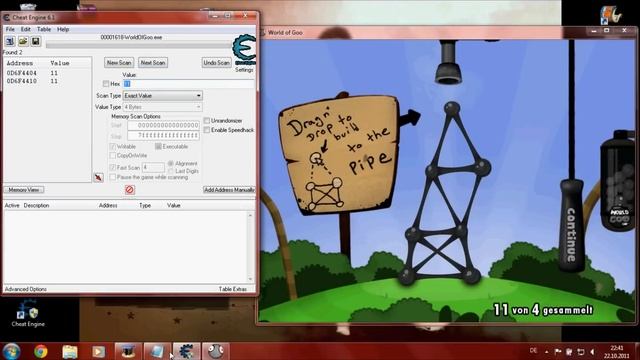Screen dimensions: 640x360
Task: Click the volume speaker tray icon
Action: [593, 351]
